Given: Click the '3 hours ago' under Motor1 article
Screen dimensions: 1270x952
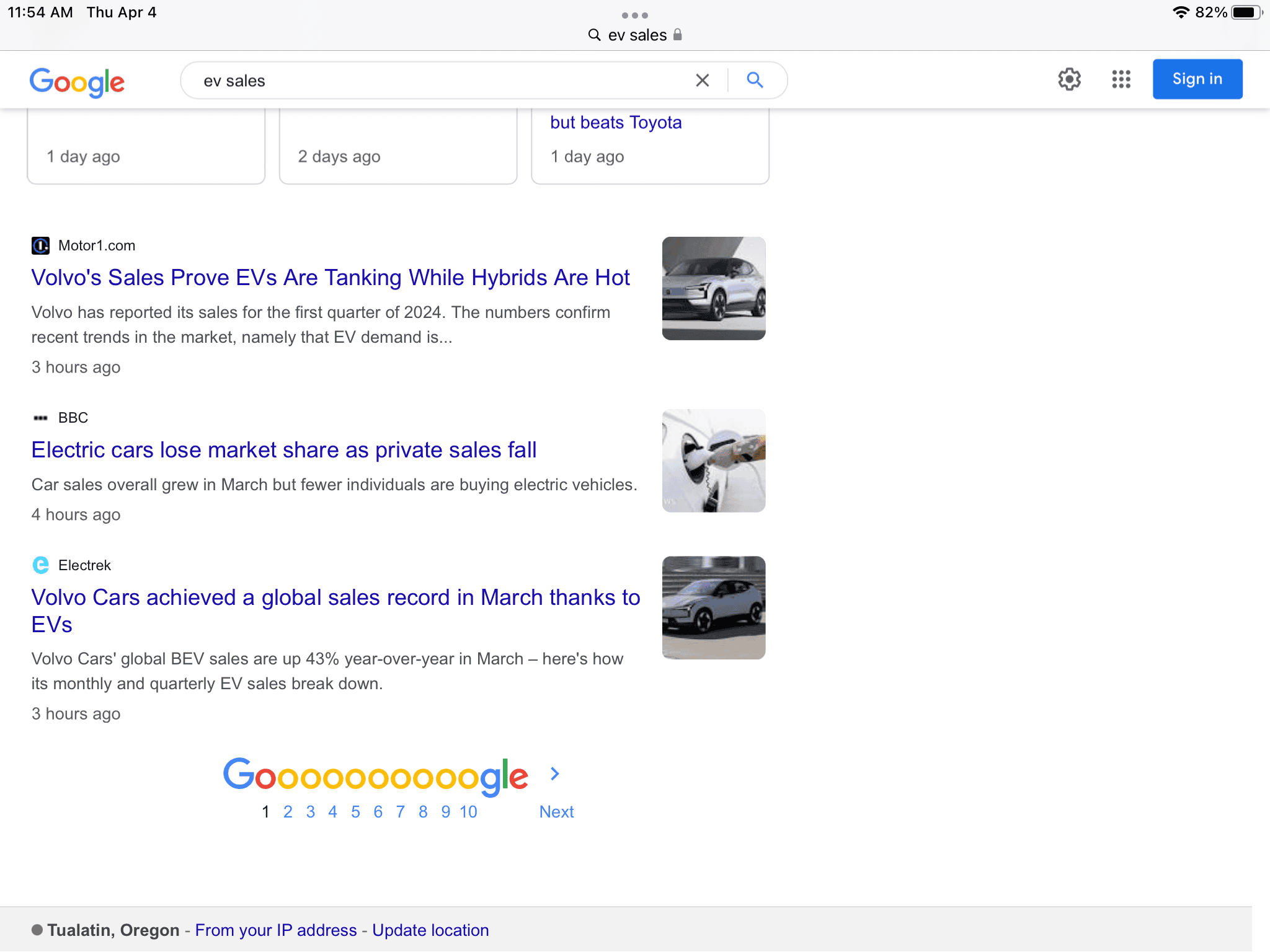Looking at the screenshot, I should [76, 368].
